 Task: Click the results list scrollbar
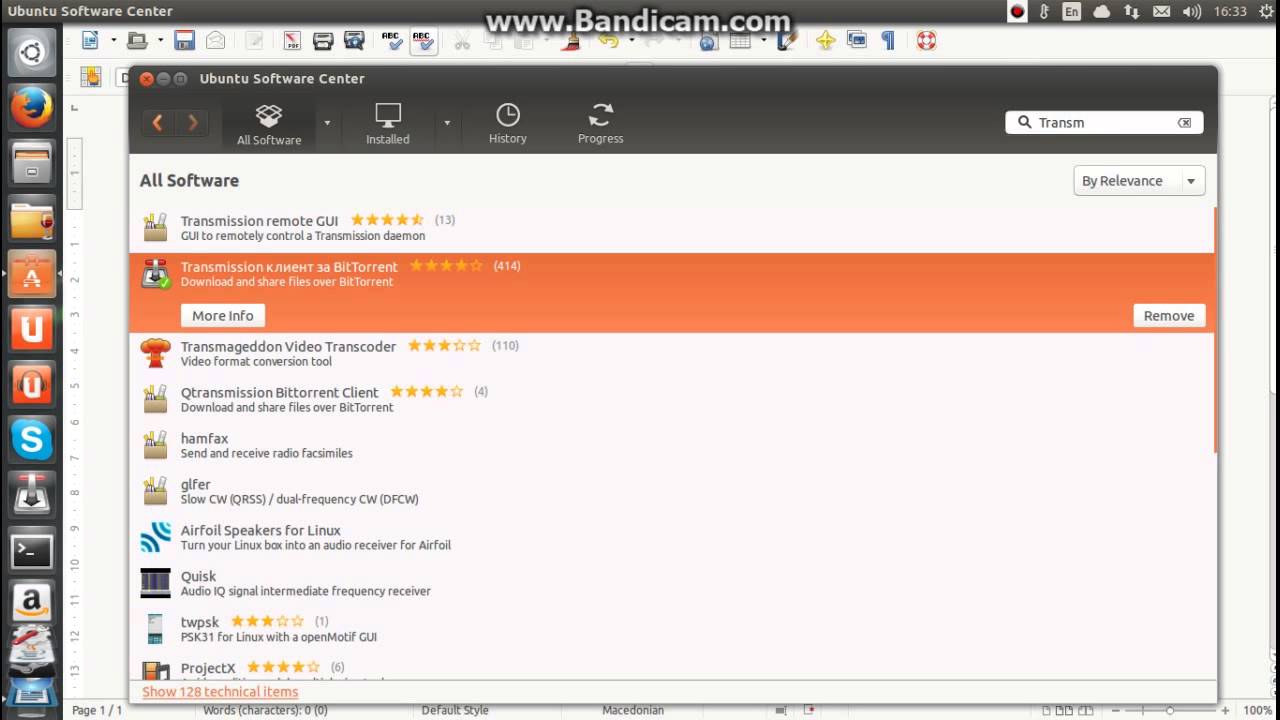point(1216,330)
